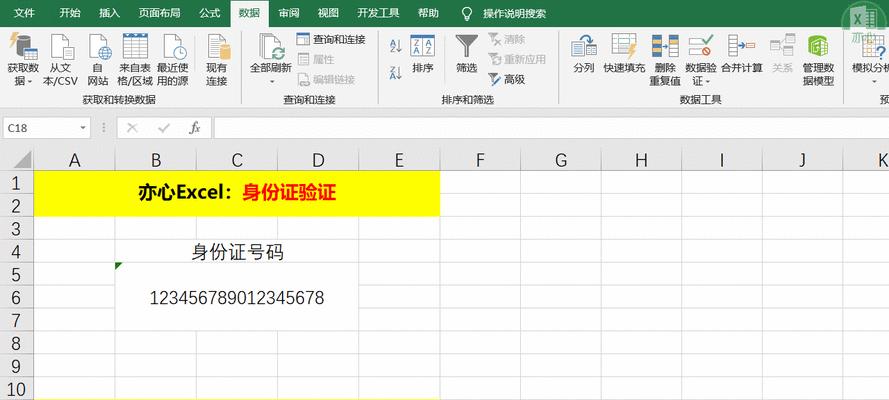Screen dimensions: 889x400
Task: Open the 文件 (File) tab
Action: point(24,13)
